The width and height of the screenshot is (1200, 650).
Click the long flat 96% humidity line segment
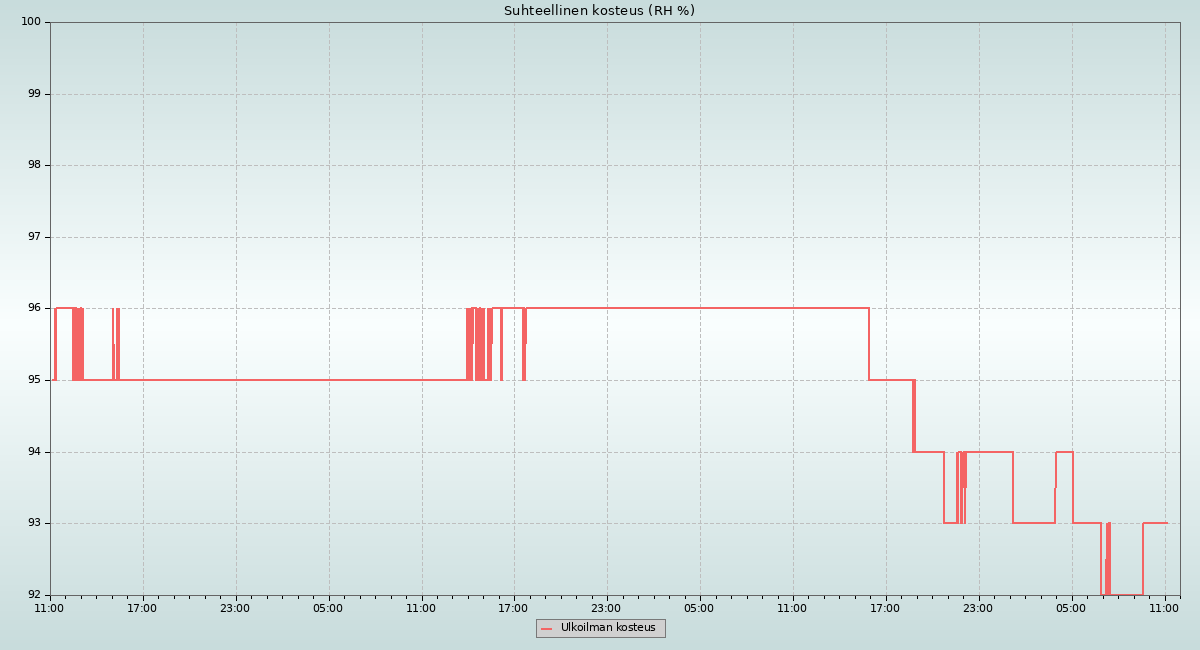(x=700, y=308)
